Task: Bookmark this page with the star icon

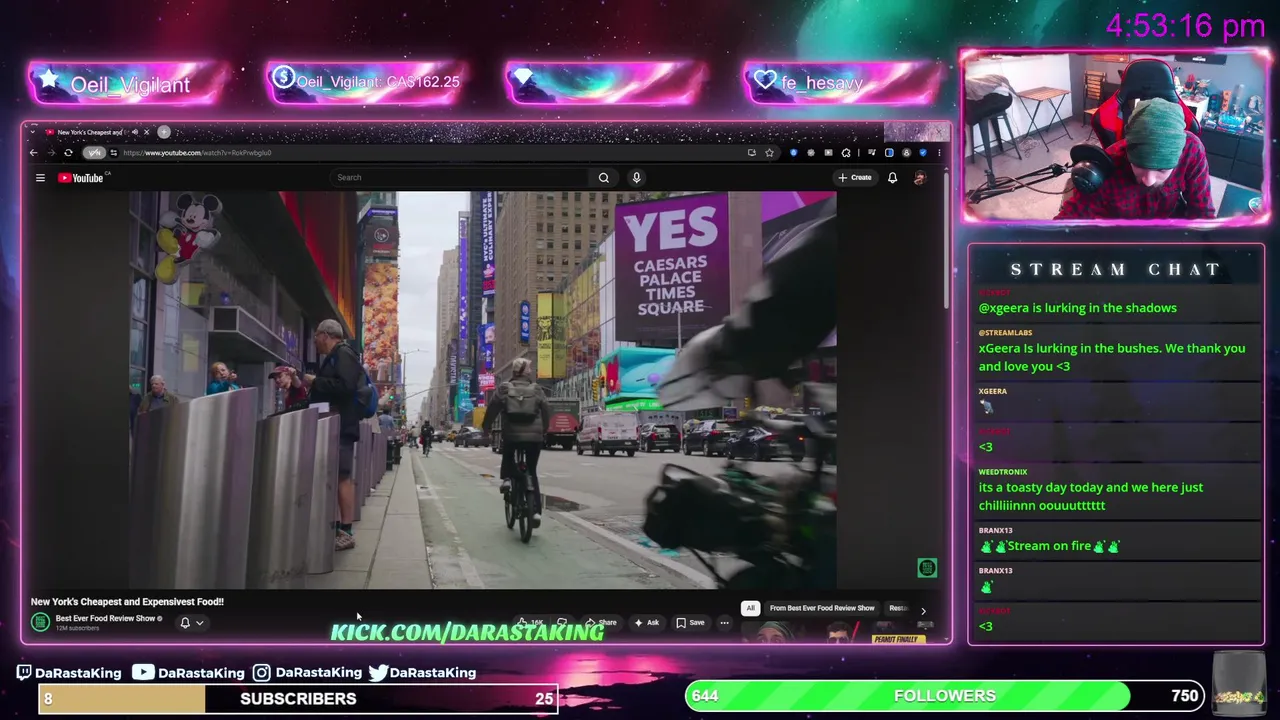Action: click(x=769, y=153)
